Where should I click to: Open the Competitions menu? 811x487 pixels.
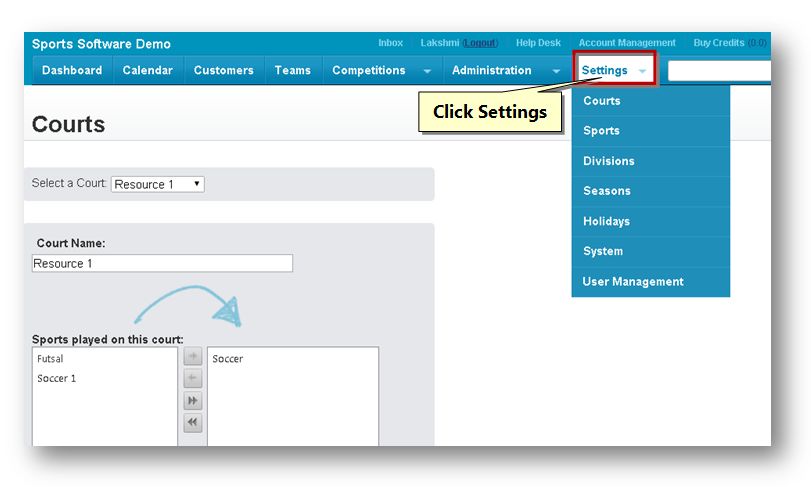[369, 70]
